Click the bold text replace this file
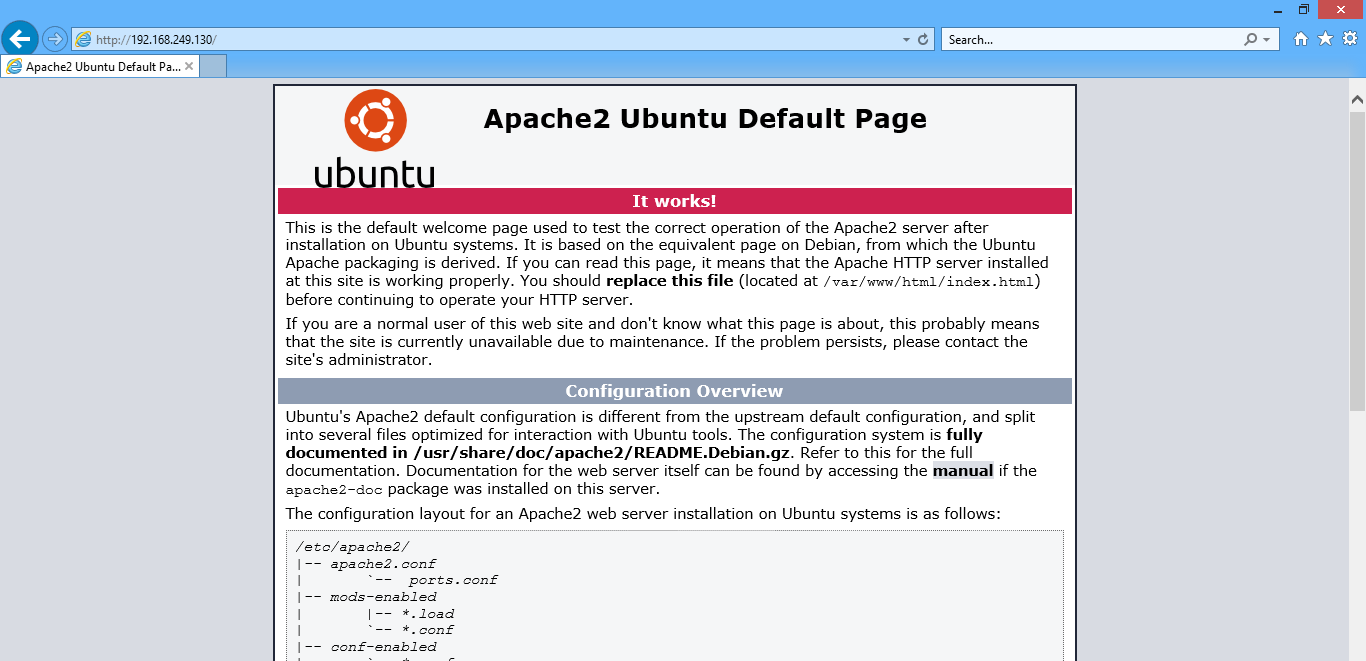The width and height of the screenshot is (1366, 661). pyautogui.click(x=669, y=281)
